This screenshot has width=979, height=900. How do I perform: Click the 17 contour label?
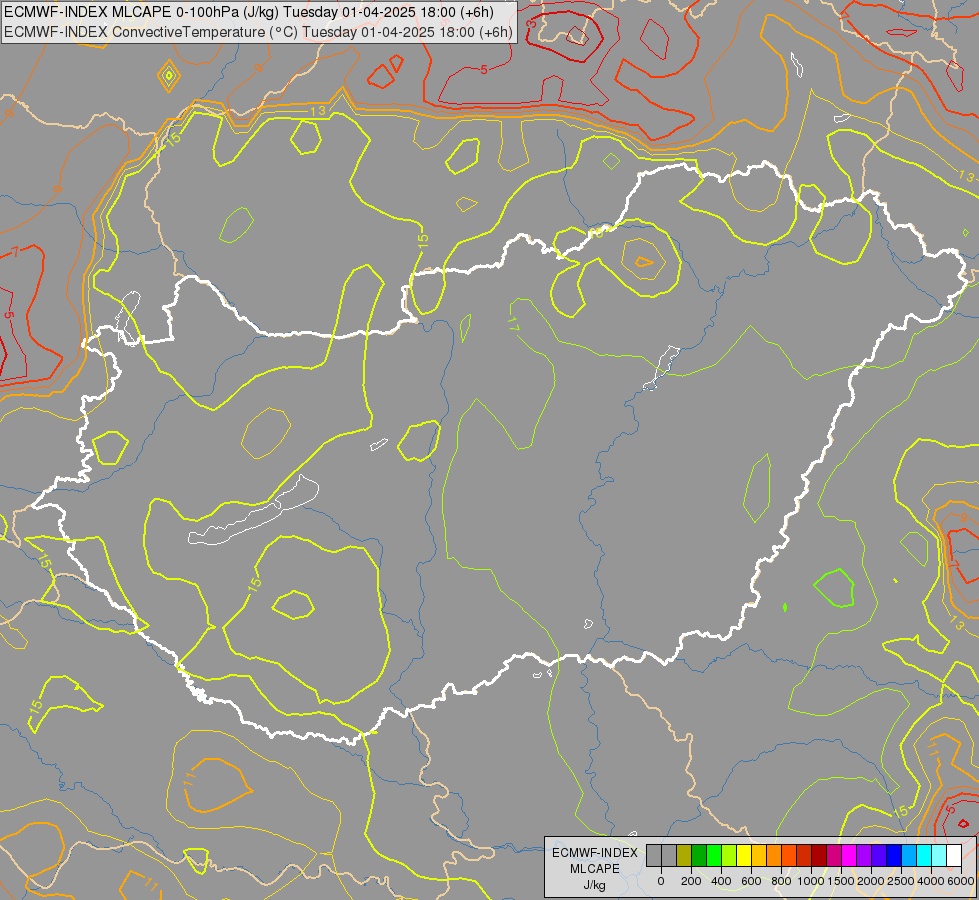tap(513, 324)
